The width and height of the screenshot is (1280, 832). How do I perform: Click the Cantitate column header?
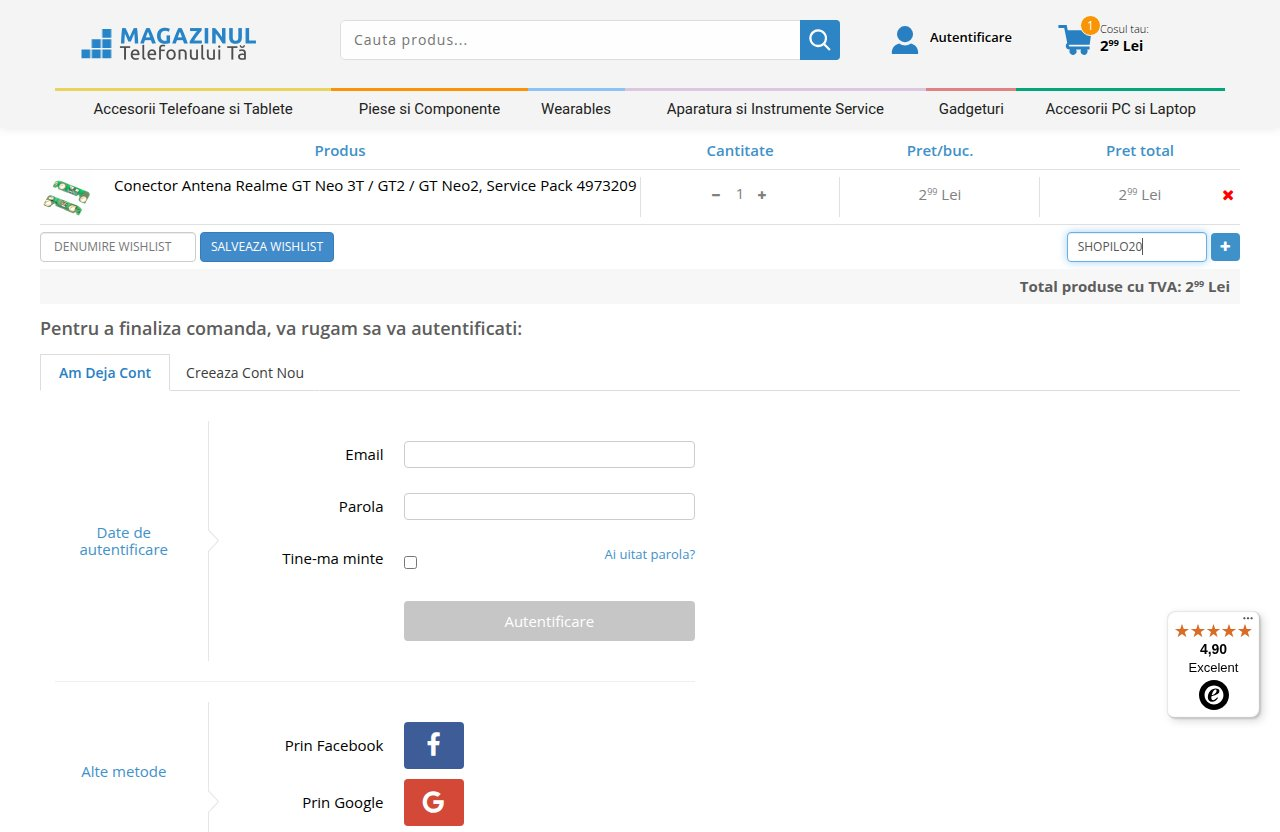pos(740,151)
